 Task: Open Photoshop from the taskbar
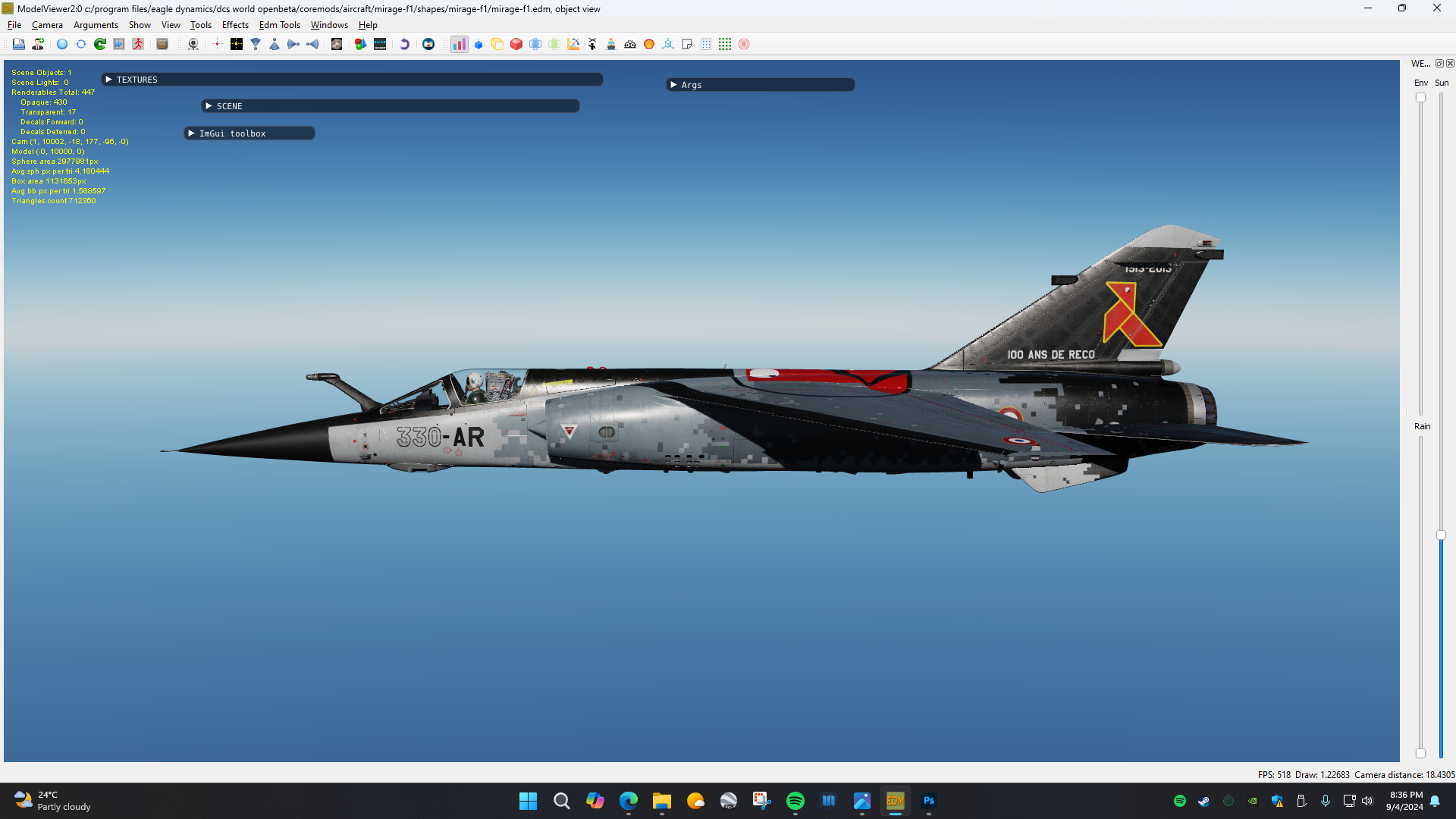(929, 801)
